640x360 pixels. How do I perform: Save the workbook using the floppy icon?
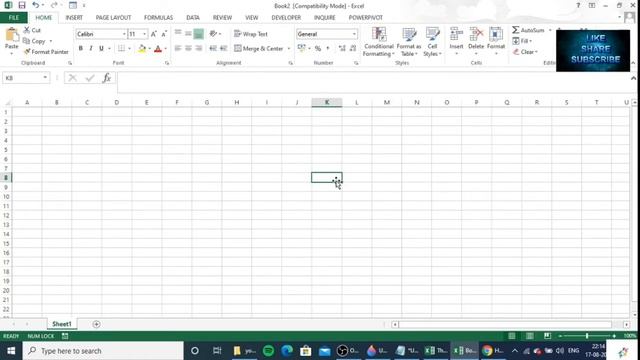coord(22,5)
